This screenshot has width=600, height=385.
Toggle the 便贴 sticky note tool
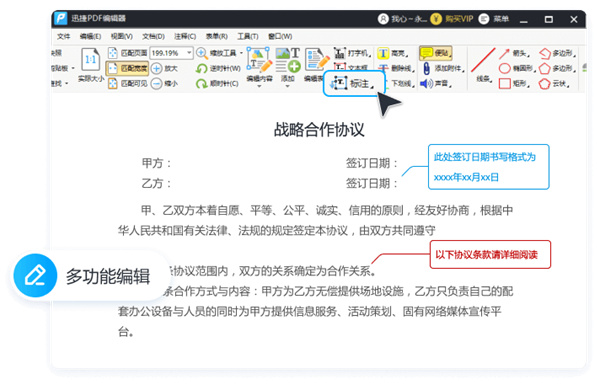(x=435, y=53)
